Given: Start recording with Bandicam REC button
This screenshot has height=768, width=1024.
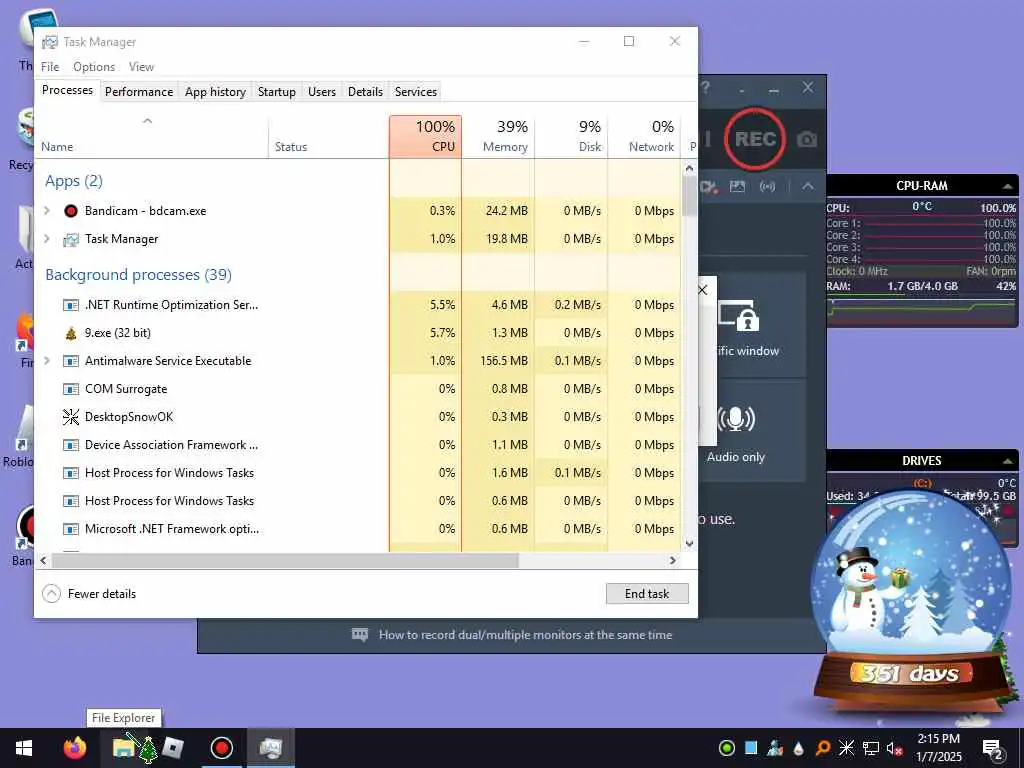Looking at the screenshot, I should point(755,139).
